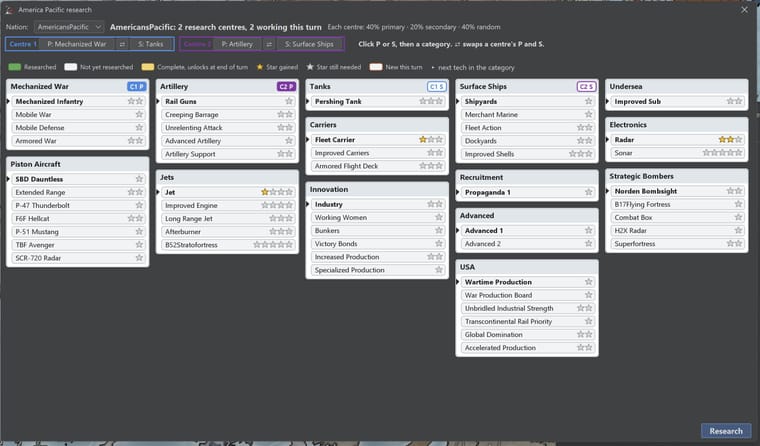Click the Sonar tech row
Viewport: 760px width, 446px height.
coord(677,153)
